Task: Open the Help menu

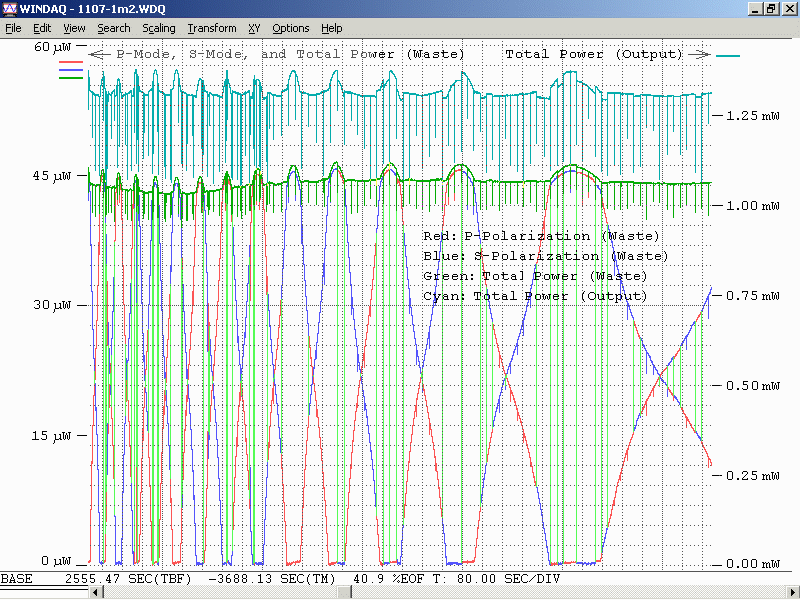Action: coord(331,28)
